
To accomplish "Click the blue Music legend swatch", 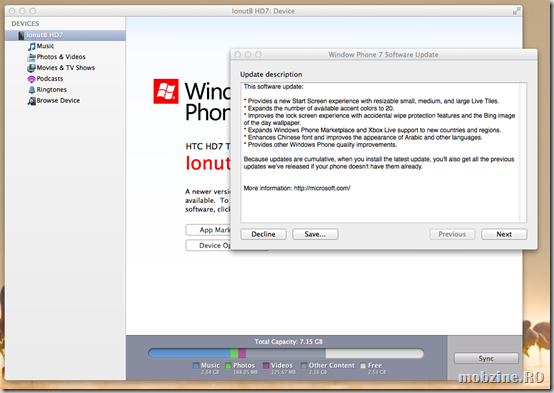I will (x=196, y=366).
